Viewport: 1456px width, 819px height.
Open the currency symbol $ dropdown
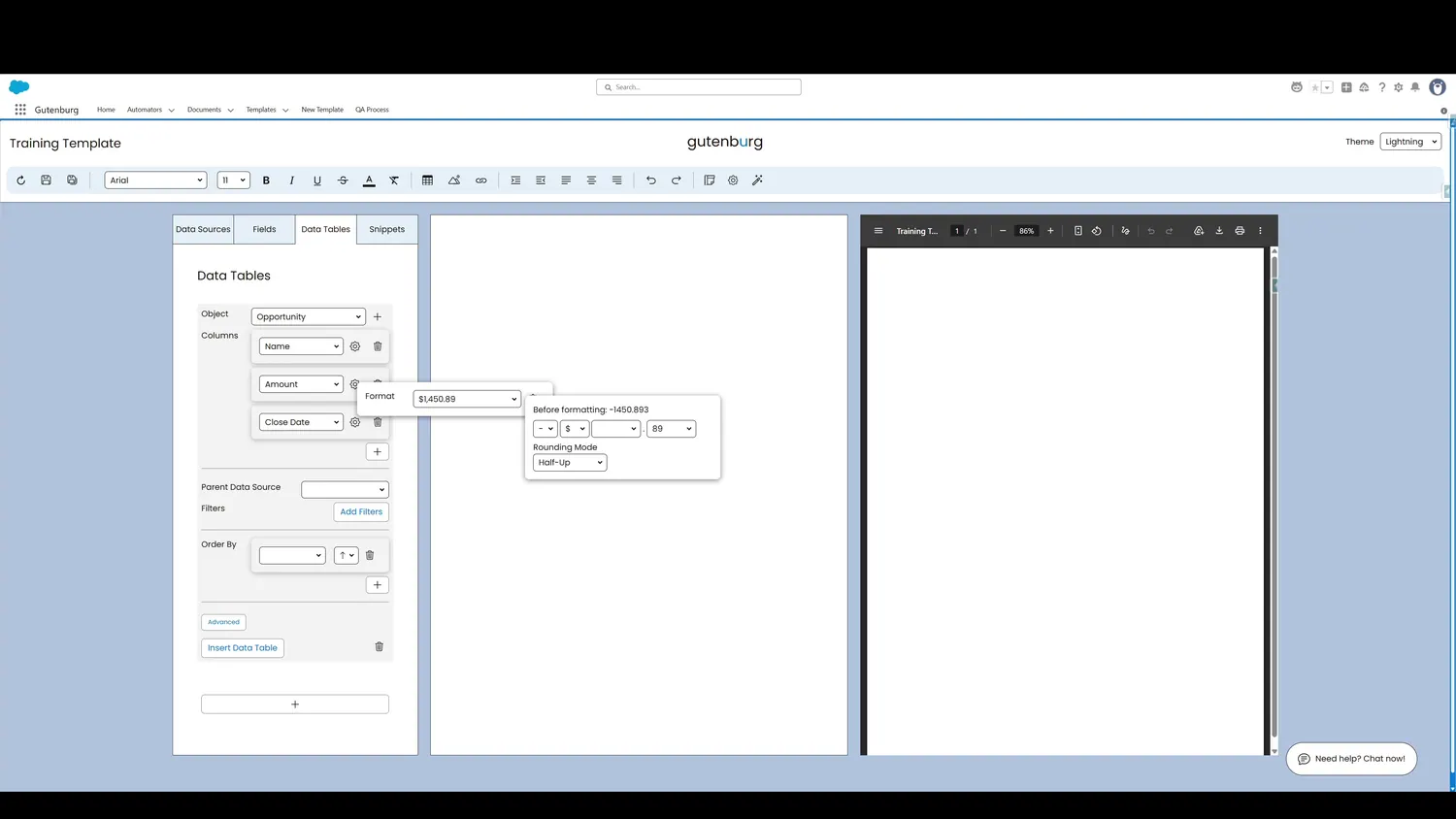click(575, 429)
